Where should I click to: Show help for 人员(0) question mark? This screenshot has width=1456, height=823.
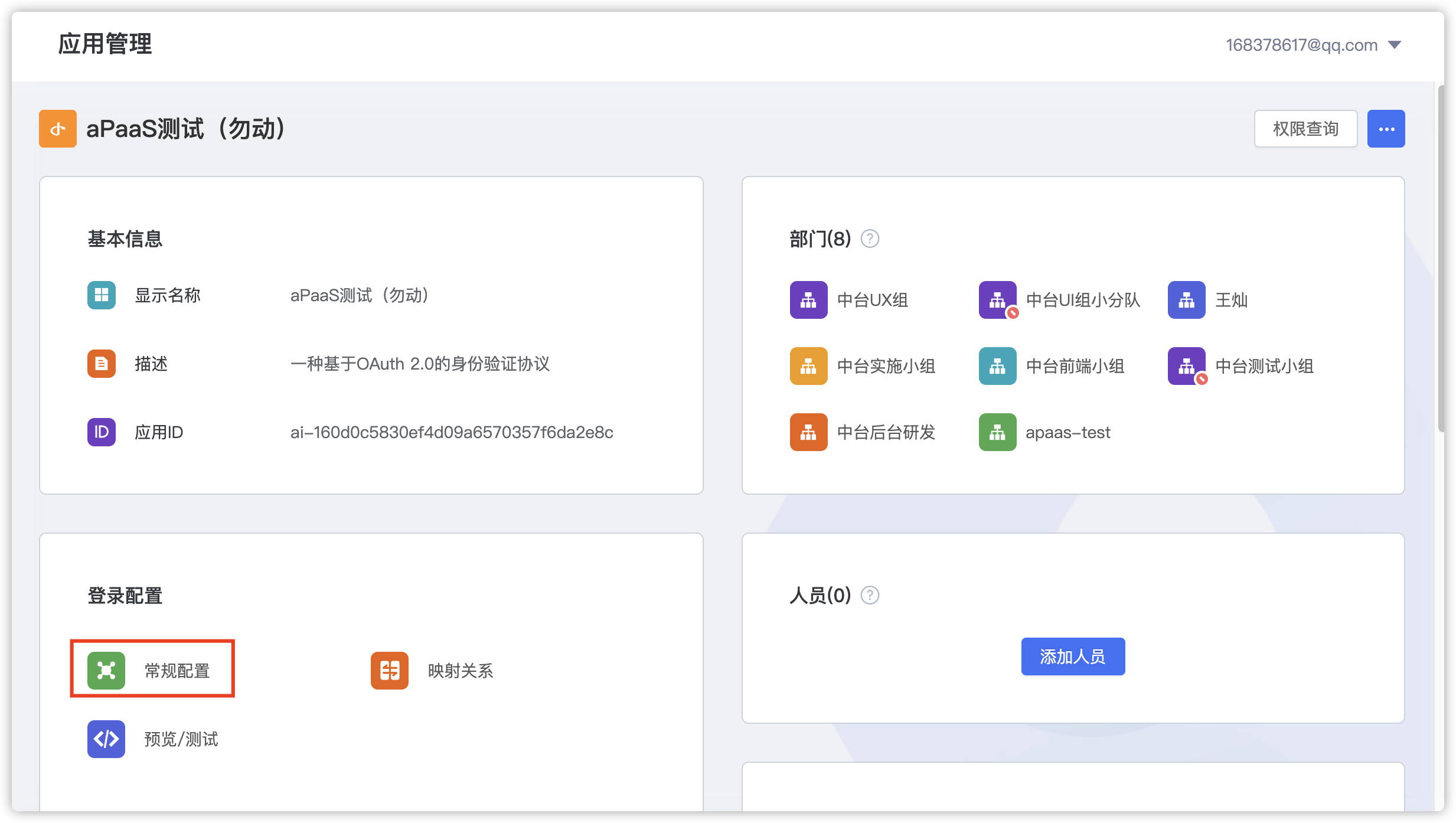click(x=870, y=595)
